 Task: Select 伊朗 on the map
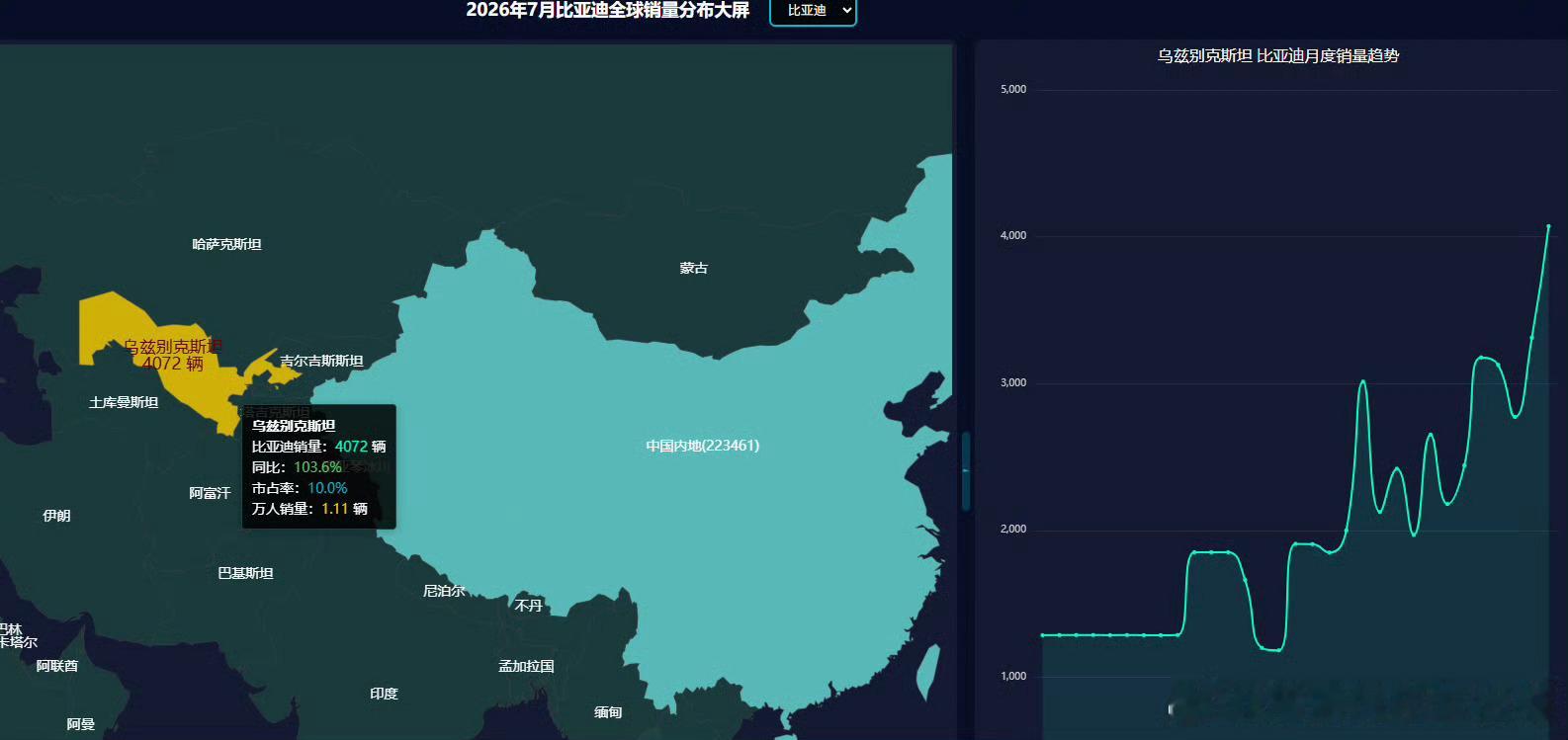[56, 516]
